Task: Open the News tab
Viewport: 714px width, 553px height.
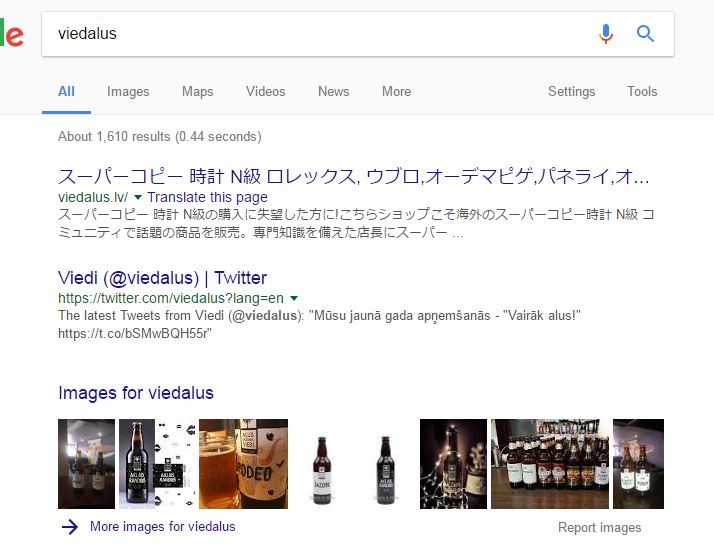Action: click(x=333, y=91)
